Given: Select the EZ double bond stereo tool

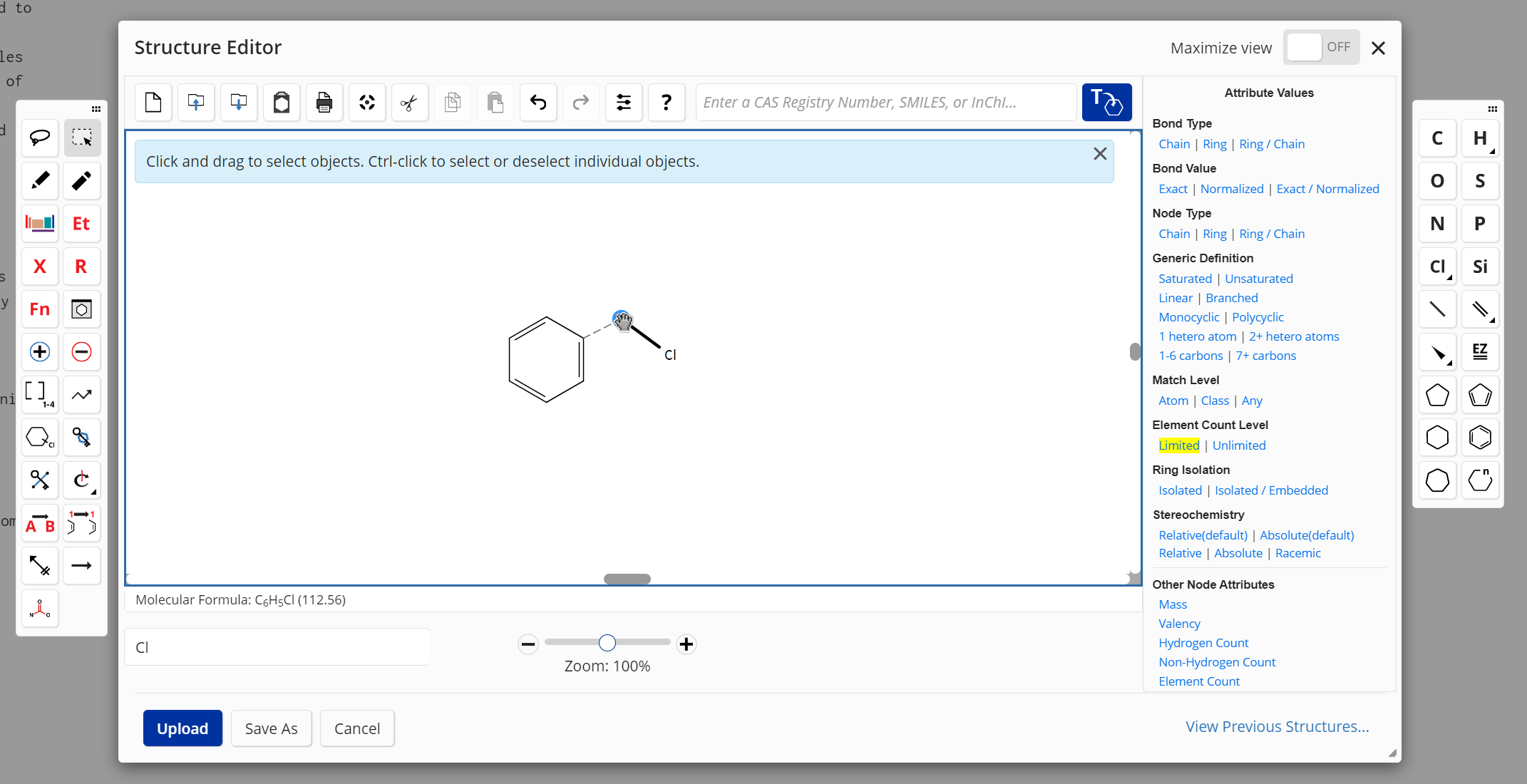Looking at the screenshot, I should (1480, 352).
